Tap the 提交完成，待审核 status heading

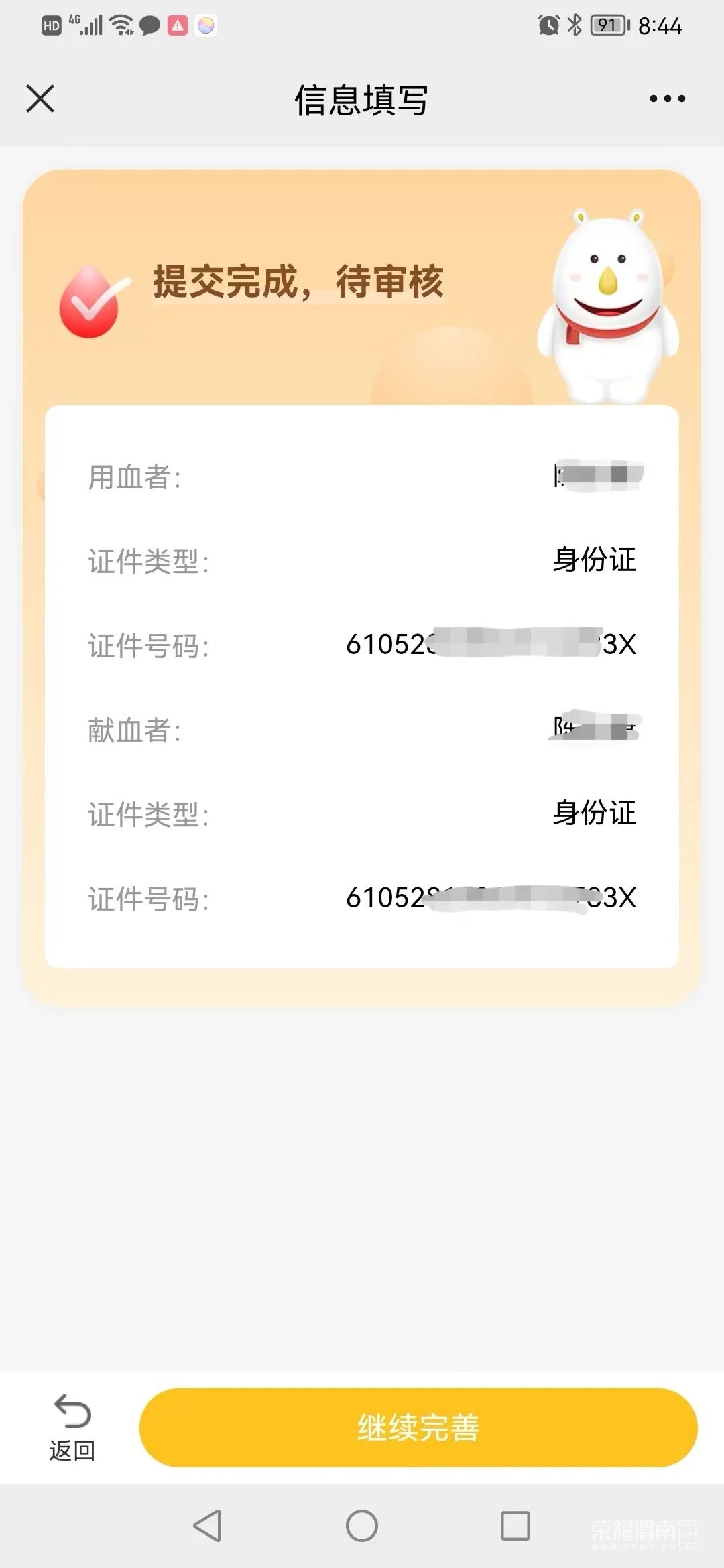click(298, 281)
